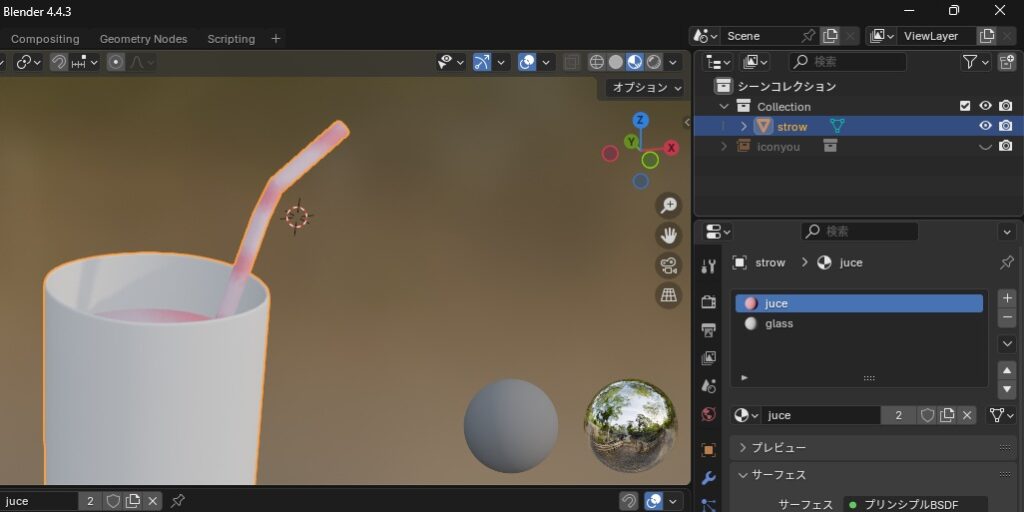Open overlays options dropdown arrow

tap(545, 62)
